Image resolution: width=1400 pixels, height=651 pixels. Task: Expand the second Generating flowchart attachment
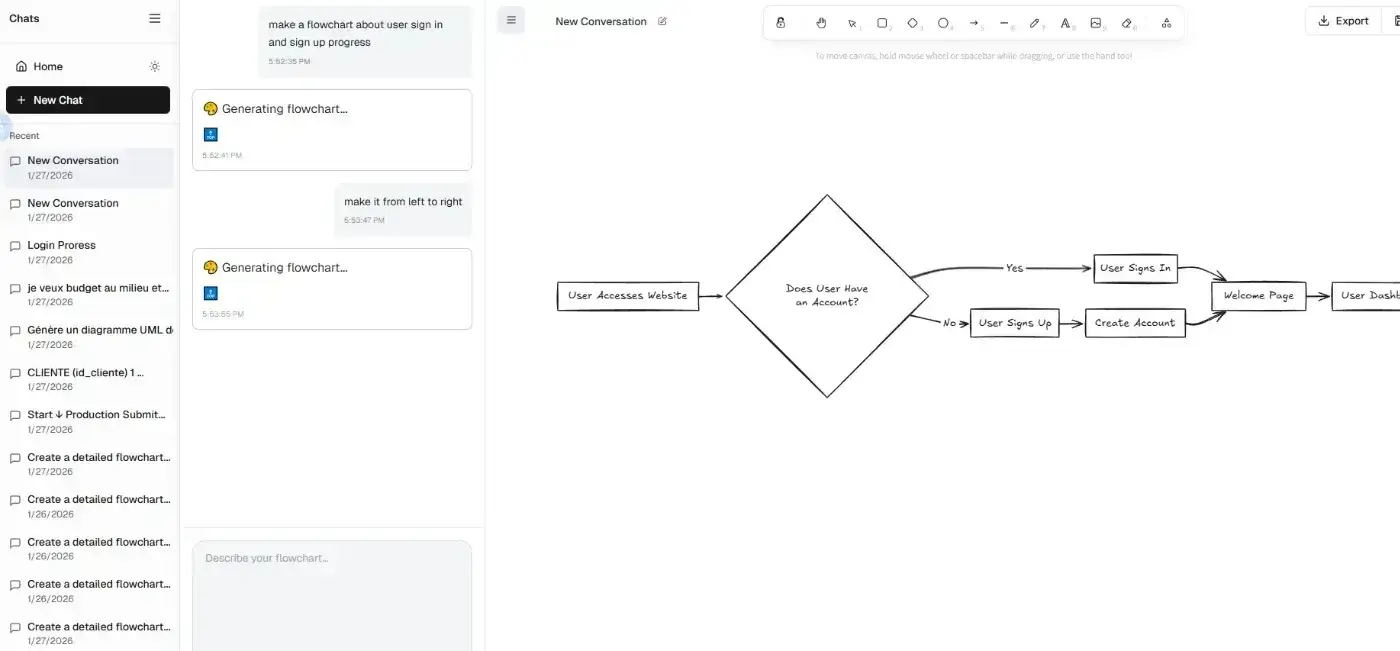(211, 292)
